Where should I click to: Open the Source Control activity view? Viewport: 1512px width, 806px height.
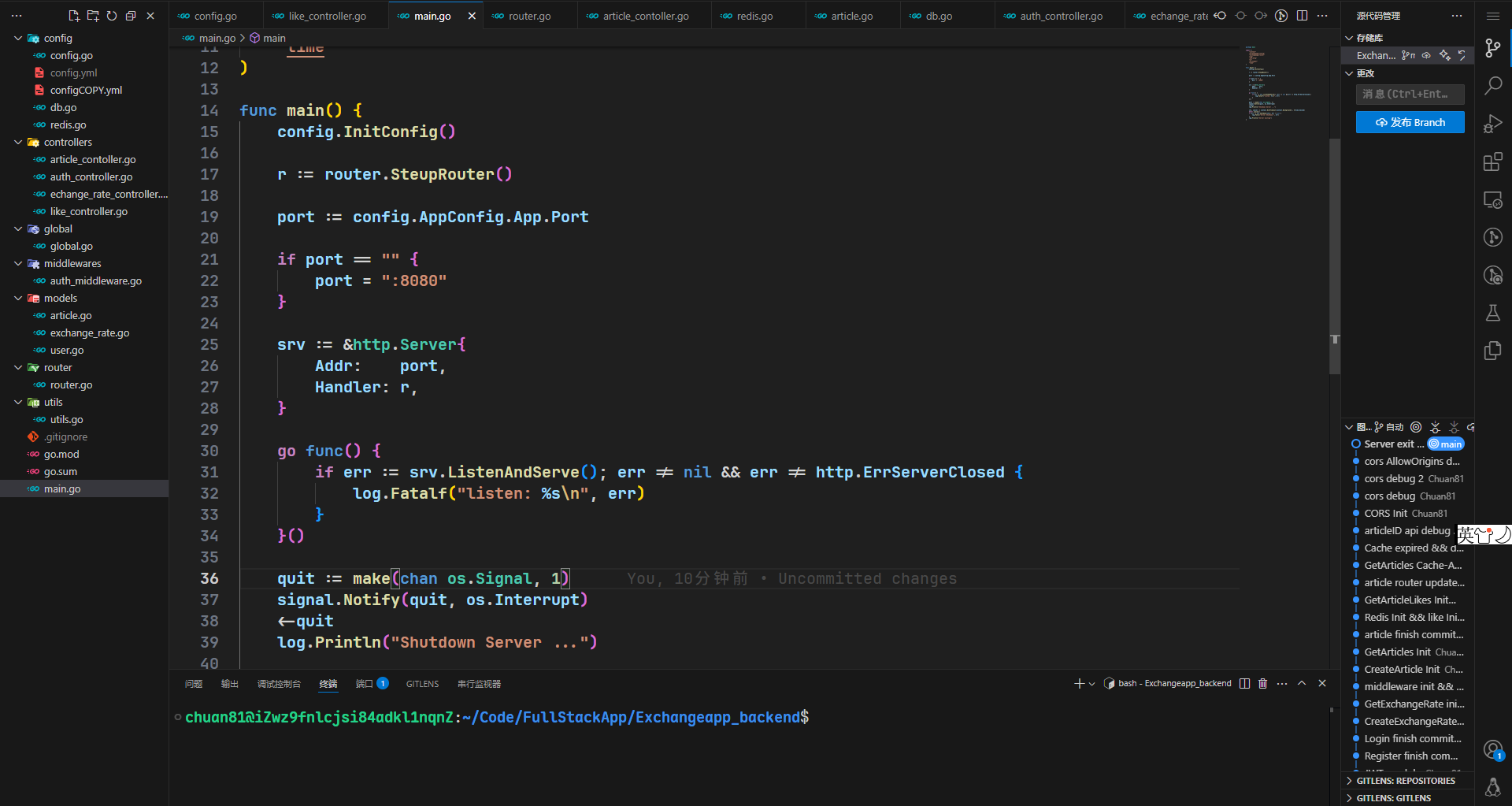pyautogui.click(x=1492, y=48)
